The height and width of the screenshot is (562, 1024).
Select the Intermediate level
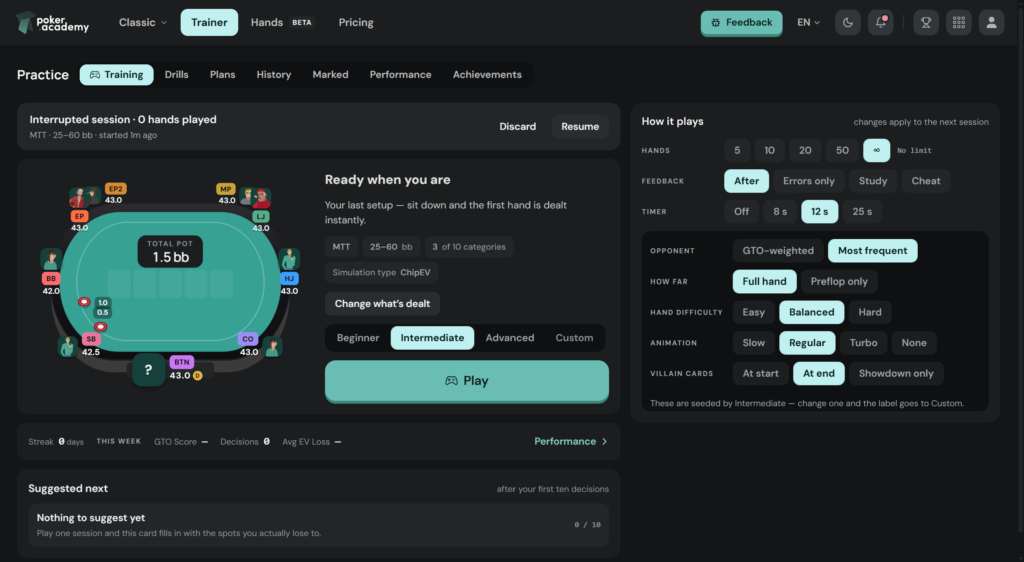click(x=432, y=337)
